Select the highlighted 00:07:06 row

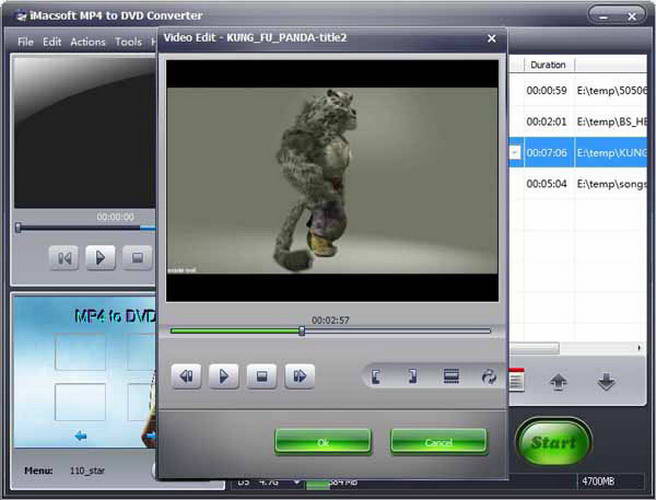point(578,152)
